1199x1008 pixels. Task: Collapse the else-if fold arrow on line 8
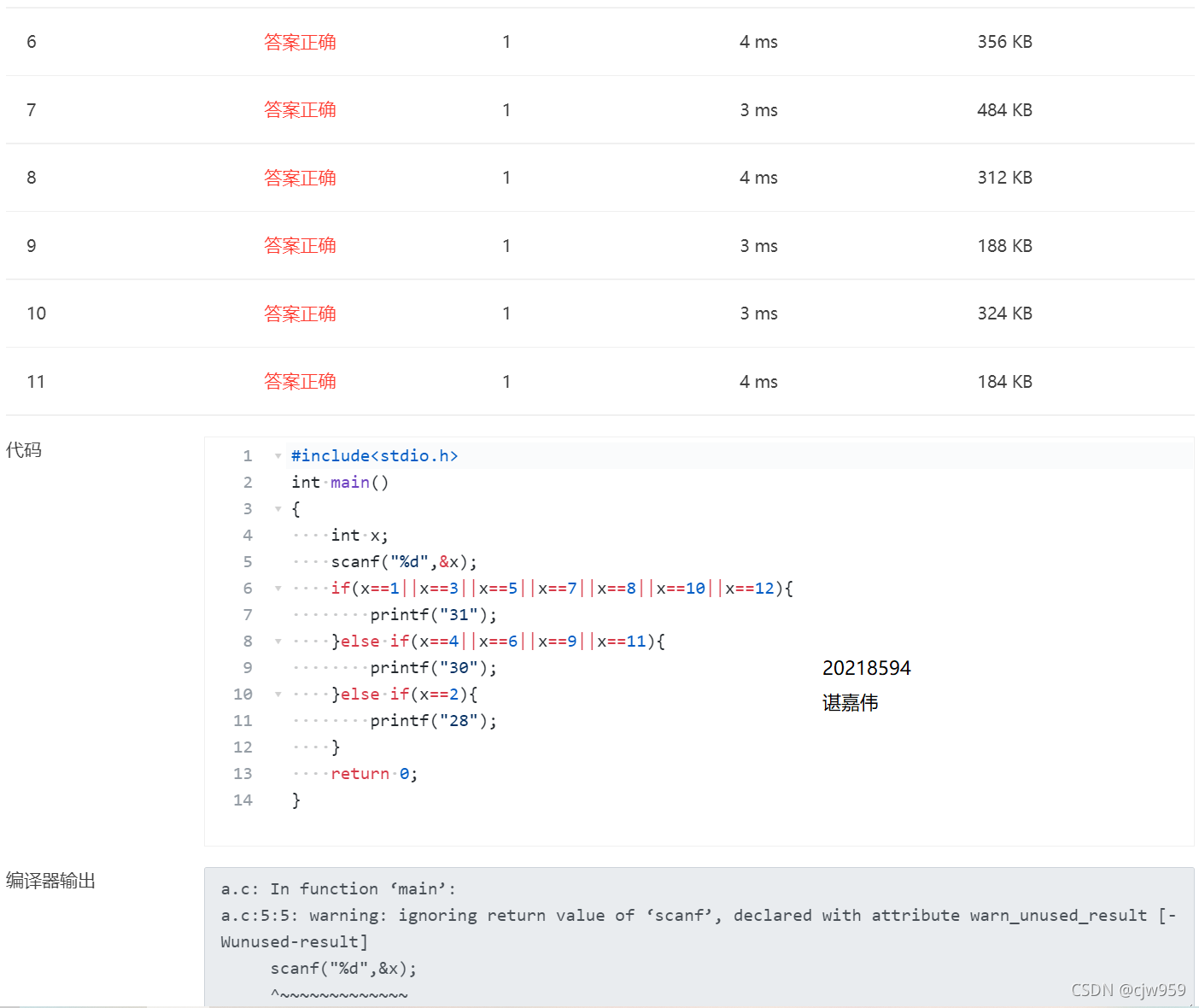(x=278, y=642)
